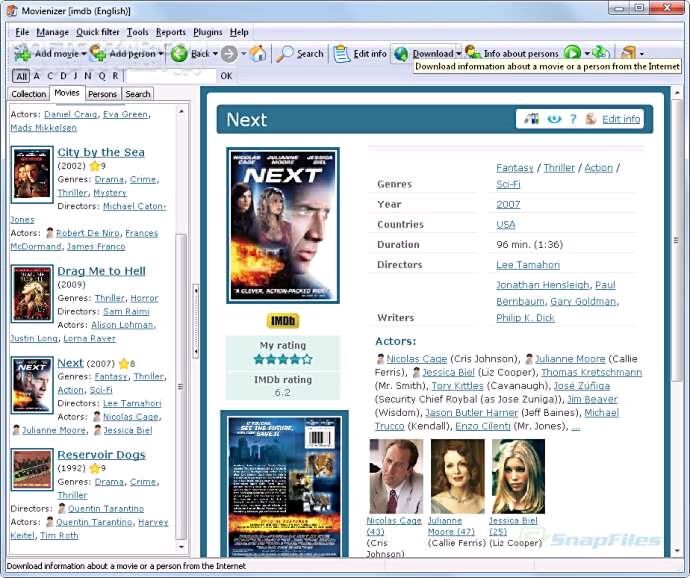Image resolution: width=690 pixels, height=578 pixels.
Task: Toggle letter filter D
Action: pos(63,76)
